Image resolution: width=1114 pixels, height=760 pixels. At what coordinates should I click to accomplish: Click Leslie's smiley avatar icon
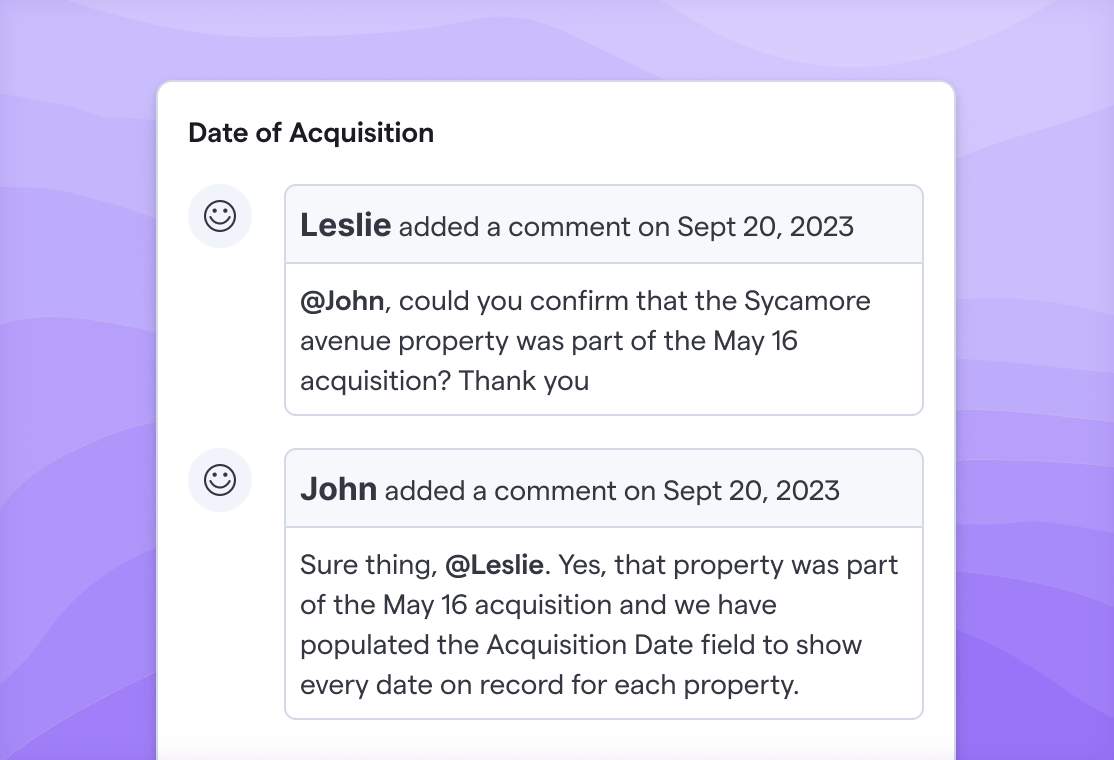coord(220,216)
